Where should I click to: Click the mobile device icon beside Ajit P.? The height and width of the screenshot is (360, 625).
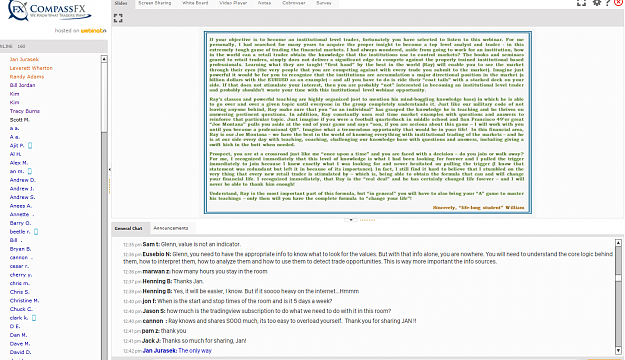pos(30,146)
